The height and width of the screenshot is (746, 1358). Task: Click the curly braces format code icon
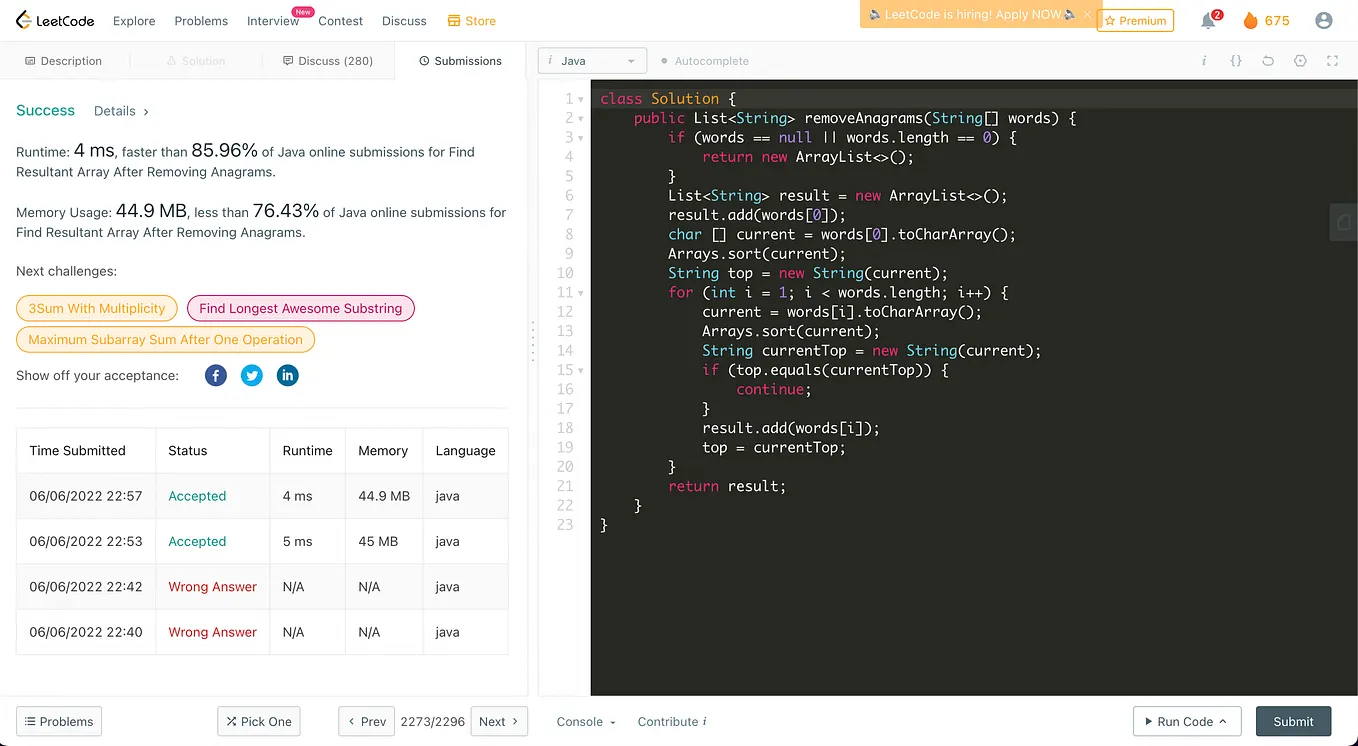point(1236,61)
